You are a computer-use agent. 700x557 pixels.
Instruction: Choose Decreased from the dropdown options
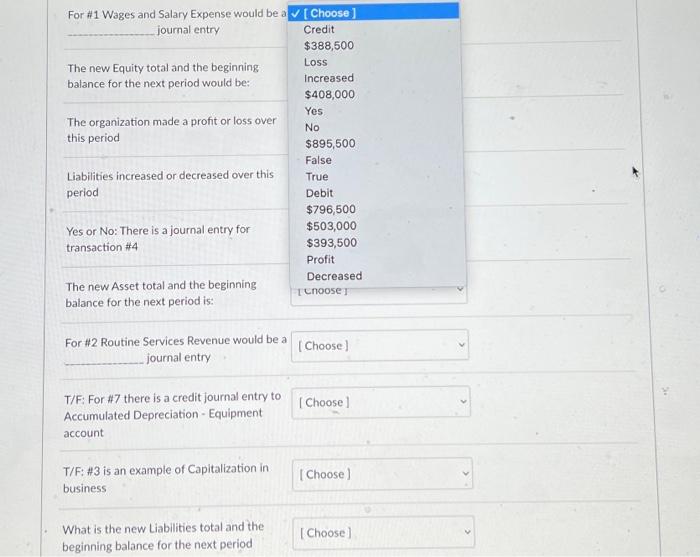334,276
